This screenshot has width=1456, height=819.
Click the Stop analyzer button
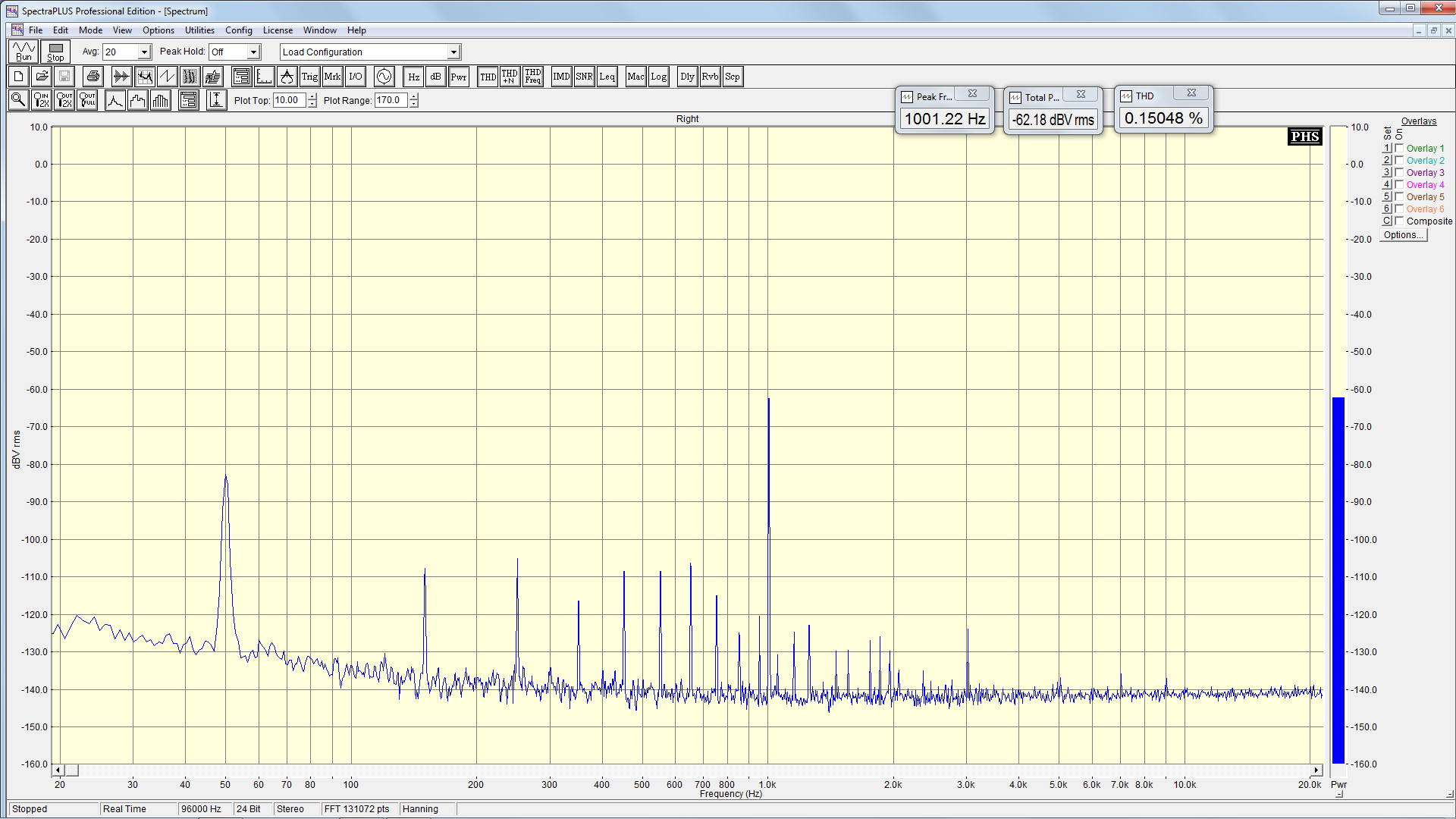click(55, 52)
